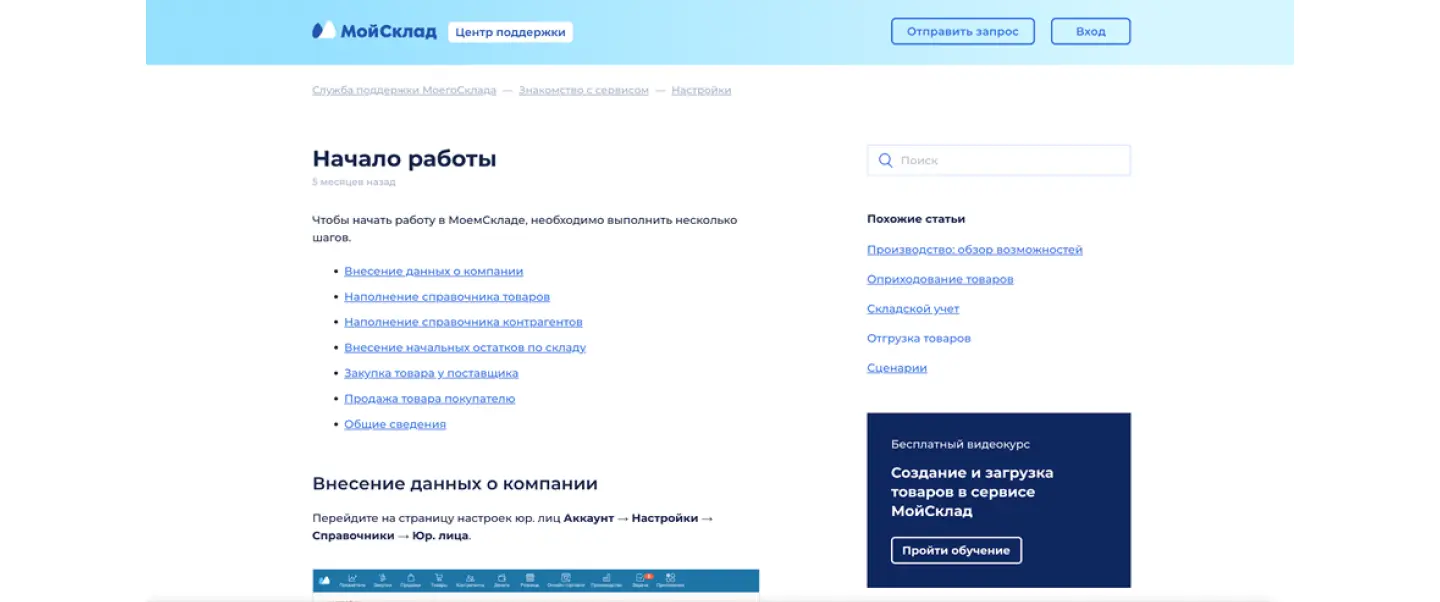Click the Начало работы page title
1440x602 pixels.
coord(404,158)
